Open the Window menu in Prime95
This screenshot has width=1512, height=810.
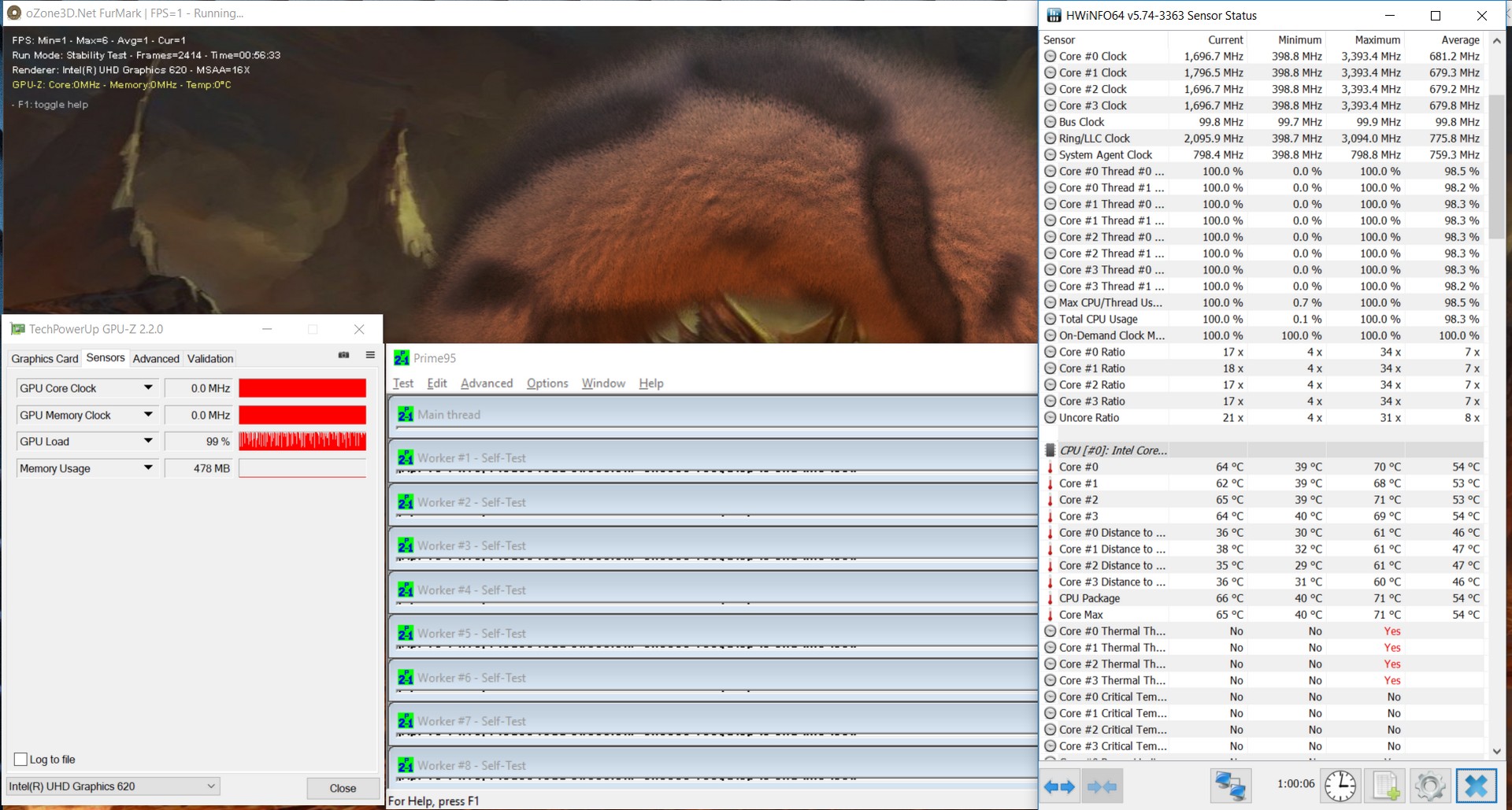click(603, 383)
